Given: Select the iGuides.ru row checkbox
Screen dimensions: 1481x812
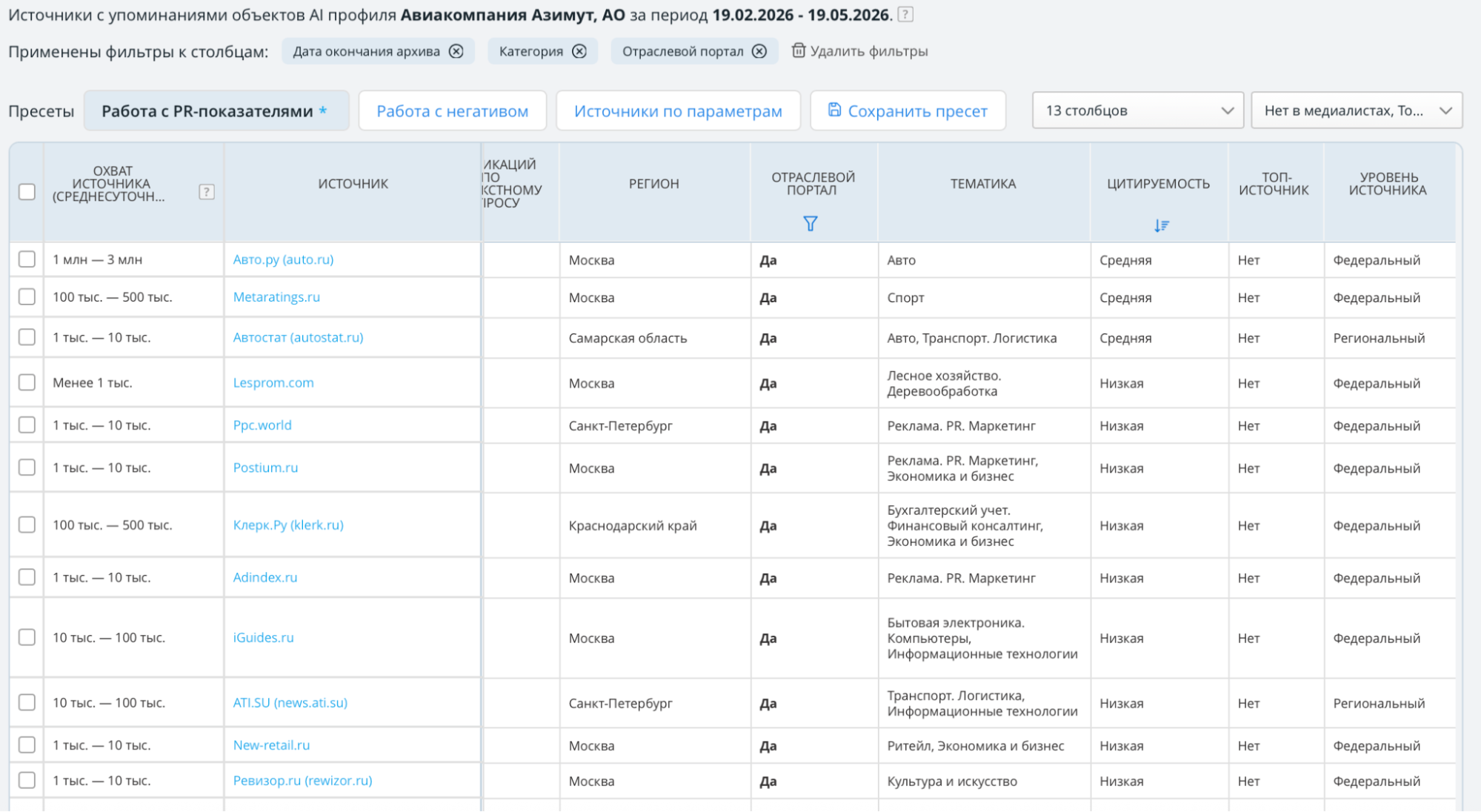Looking at the screenshot, I should pyautogui.click(x=27, y=637).
